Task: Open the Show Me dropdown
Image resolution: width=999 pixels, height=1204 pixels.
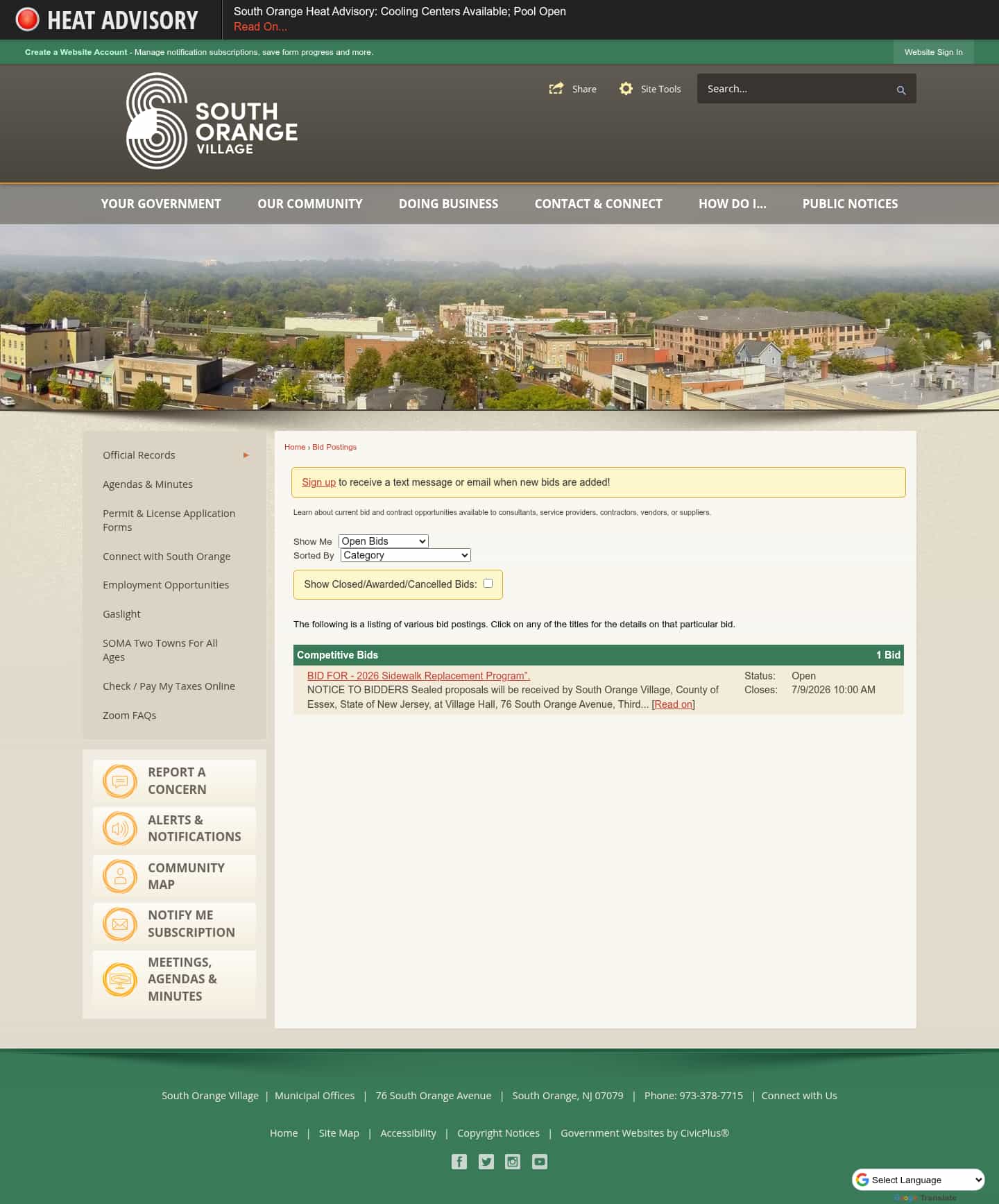Action: (x=384, y=541)
